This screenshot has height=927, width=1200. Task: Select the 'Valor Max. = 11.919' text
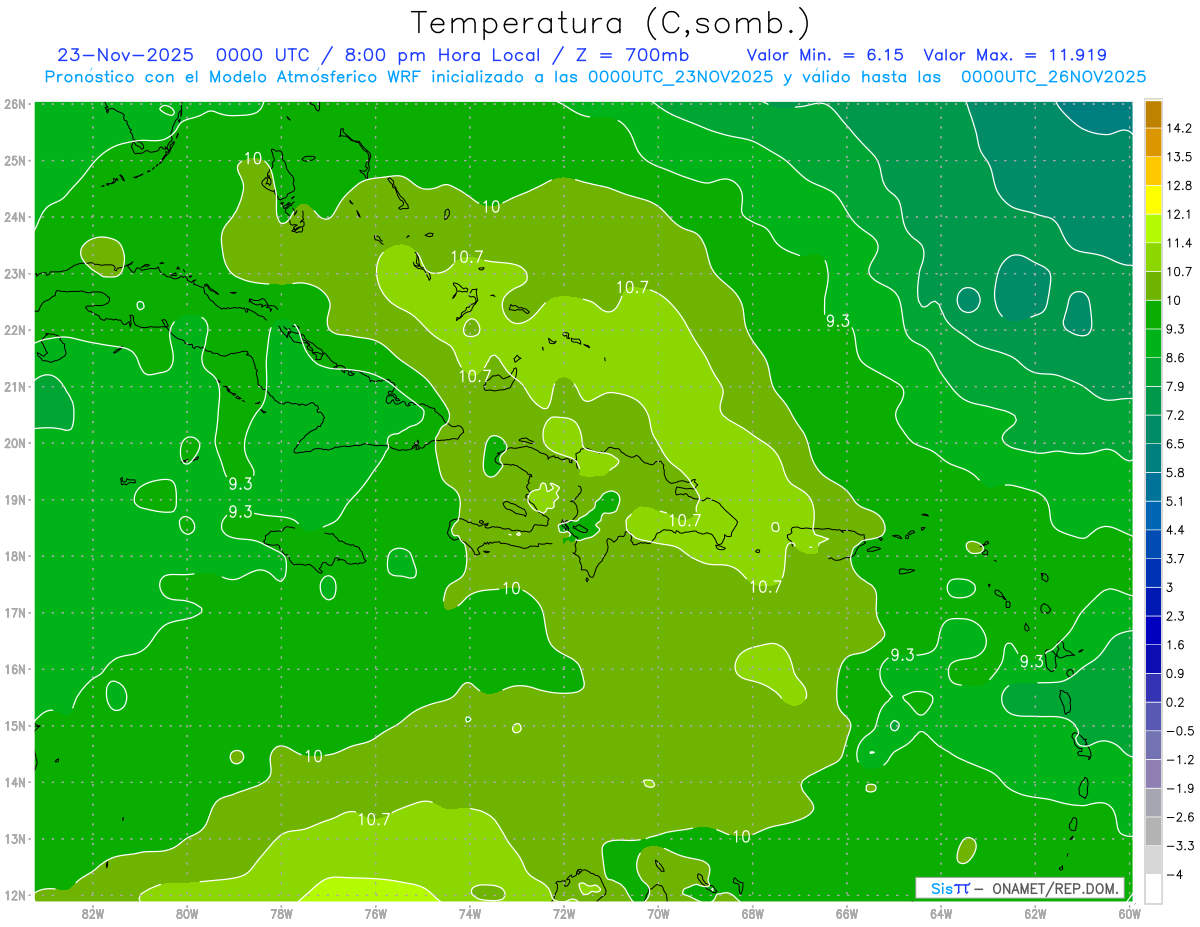click(1014, 55)
